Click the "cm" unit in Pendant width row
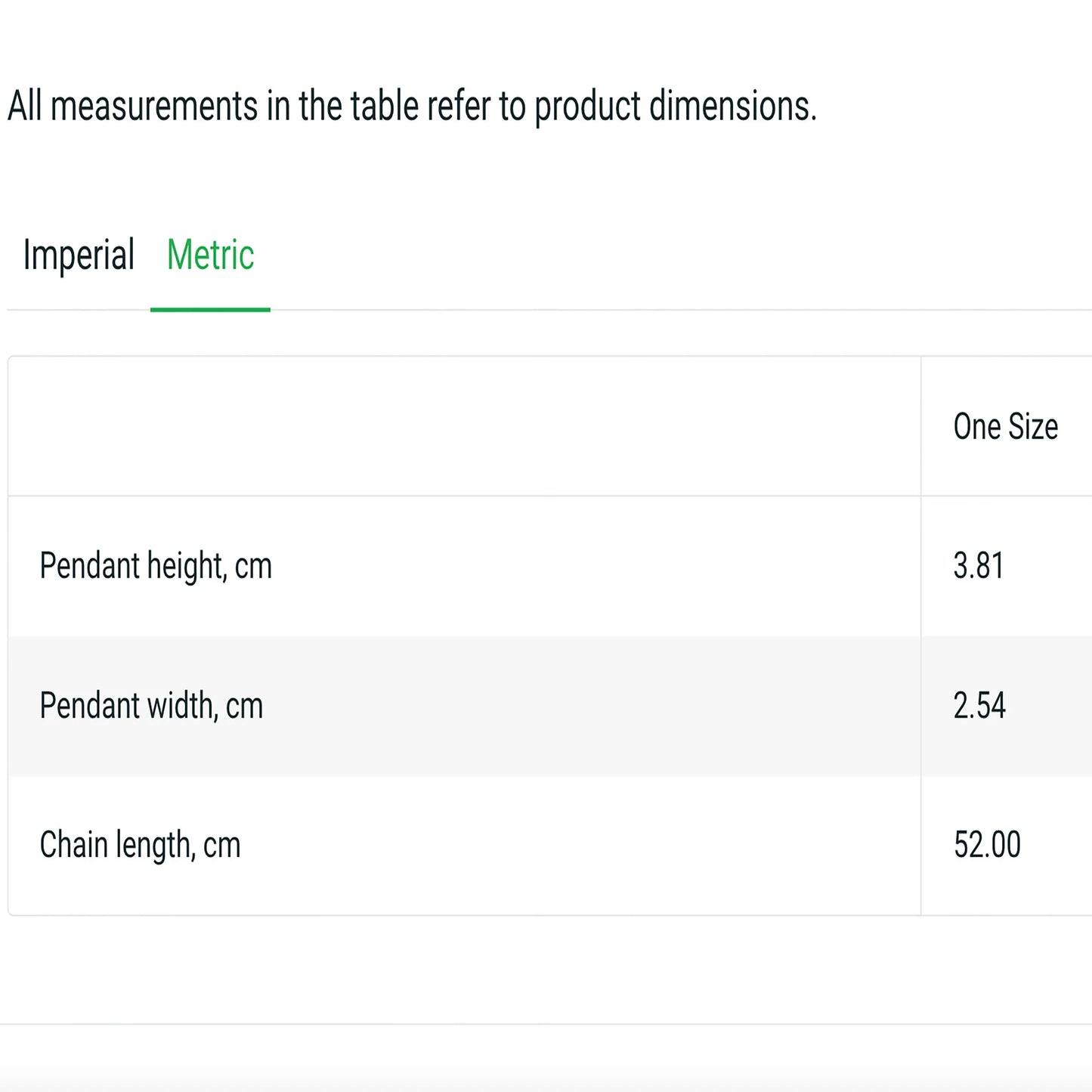The height and width of the screenshot is (1092, 1092). pos(244,707)
